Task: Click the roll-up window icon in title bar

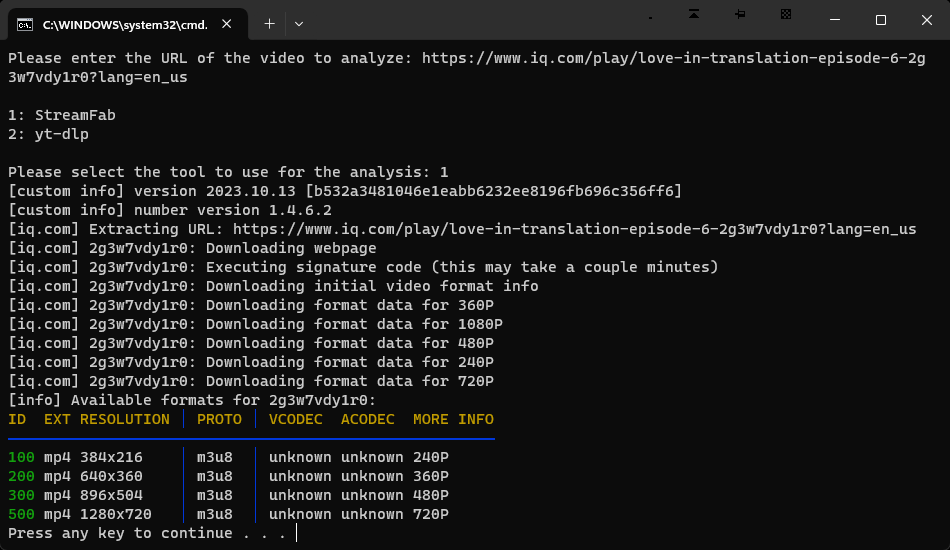Action: click(695, 14)
